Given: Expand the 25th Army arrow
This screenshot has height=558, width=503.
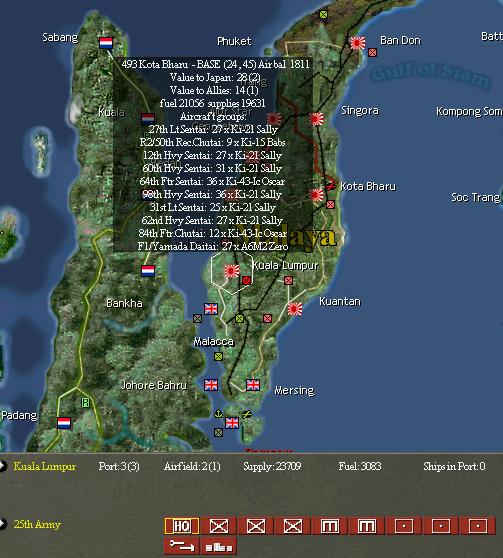Looking at the screenshot, I should tap(3, 524).
